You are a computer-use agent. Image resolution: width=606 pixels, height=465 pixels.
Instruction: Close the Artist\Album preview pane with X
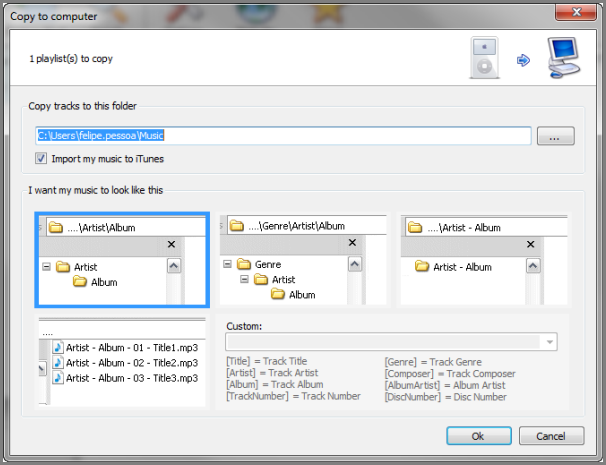(x=171, y=244)
